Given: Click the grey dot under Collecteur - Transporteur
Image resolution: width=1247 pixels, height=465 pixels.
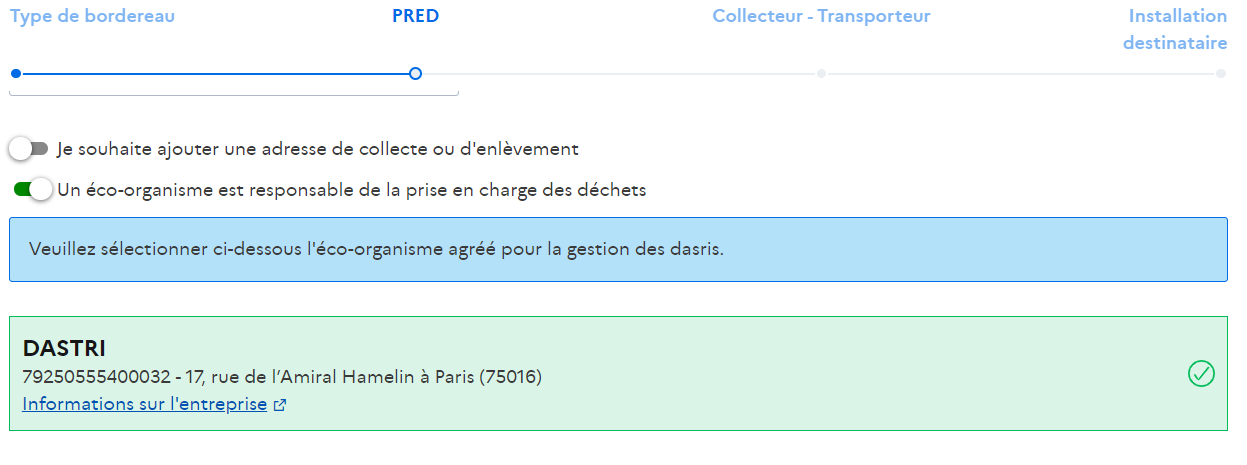Looking at the screenshot, I should [821, 73].
